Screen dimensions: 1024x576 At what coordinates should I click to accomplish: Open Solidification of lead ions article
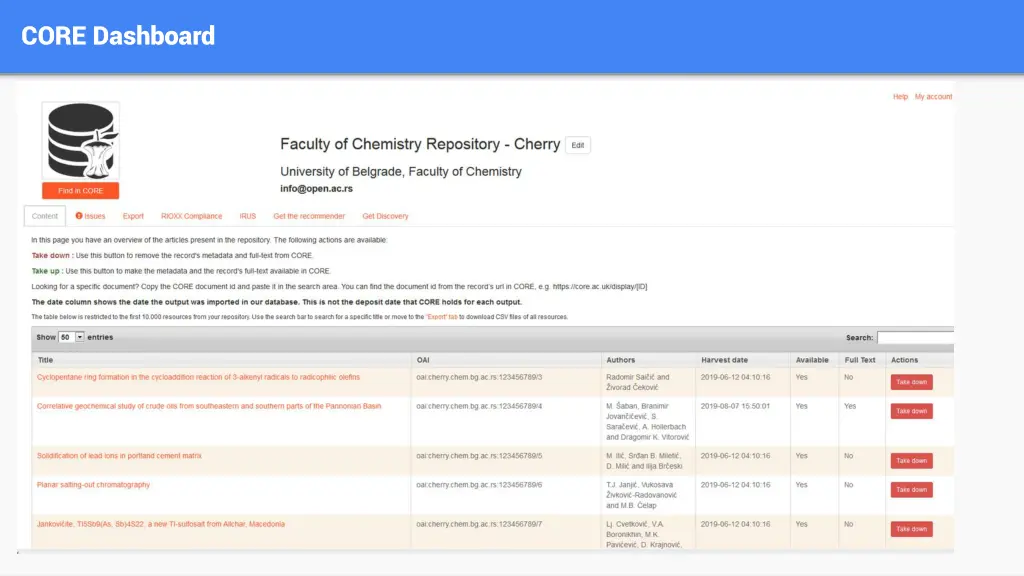point(119,456)
